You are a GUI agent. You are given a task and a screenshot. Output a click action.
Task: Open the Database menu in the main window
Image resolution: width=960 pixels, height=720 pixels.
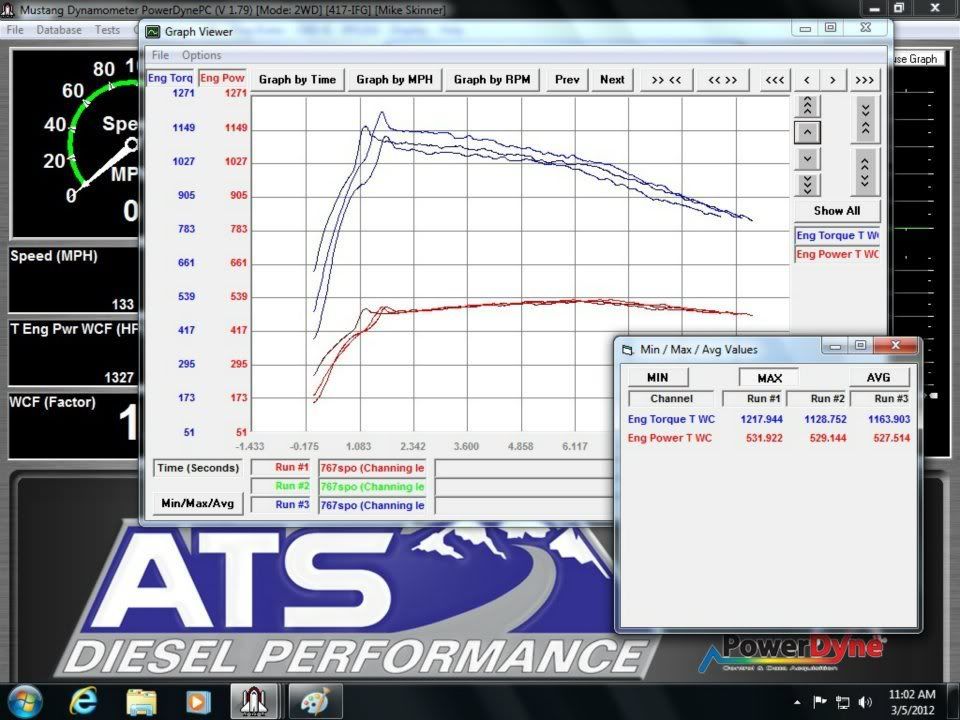(x=59, y=29)
